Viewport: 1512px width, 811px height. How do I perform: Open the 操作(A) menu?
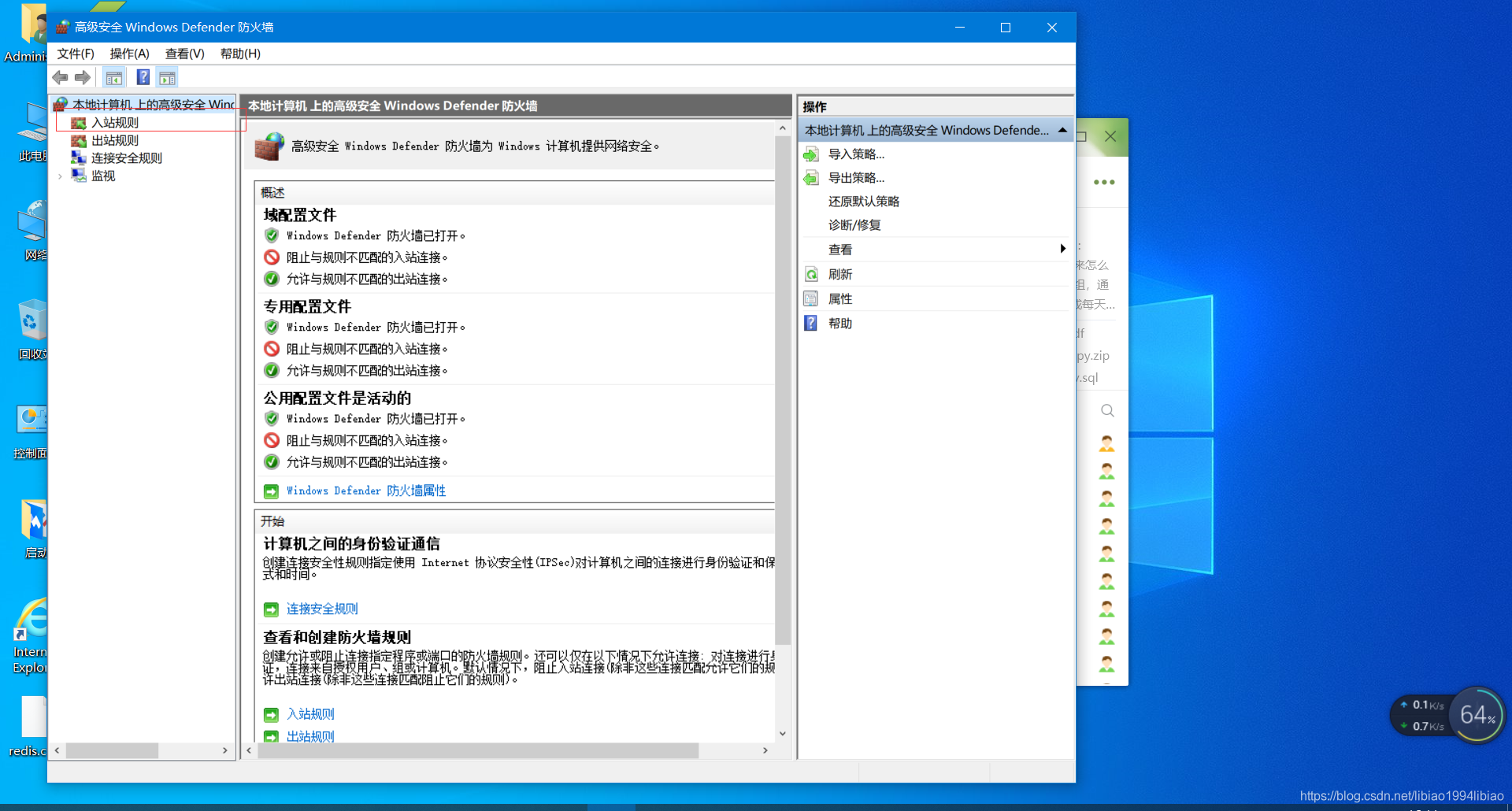(x=129, y=54)
